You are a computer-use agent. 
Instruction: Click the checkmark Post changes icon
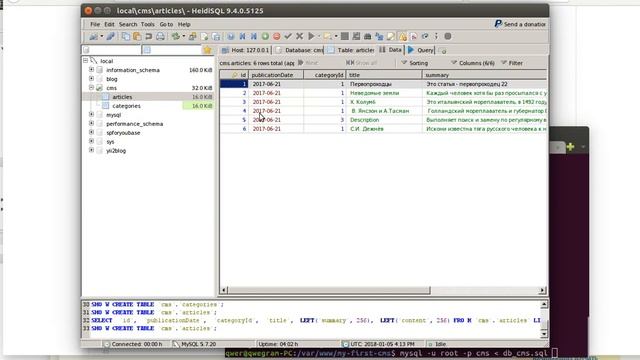tap(288, 37)
